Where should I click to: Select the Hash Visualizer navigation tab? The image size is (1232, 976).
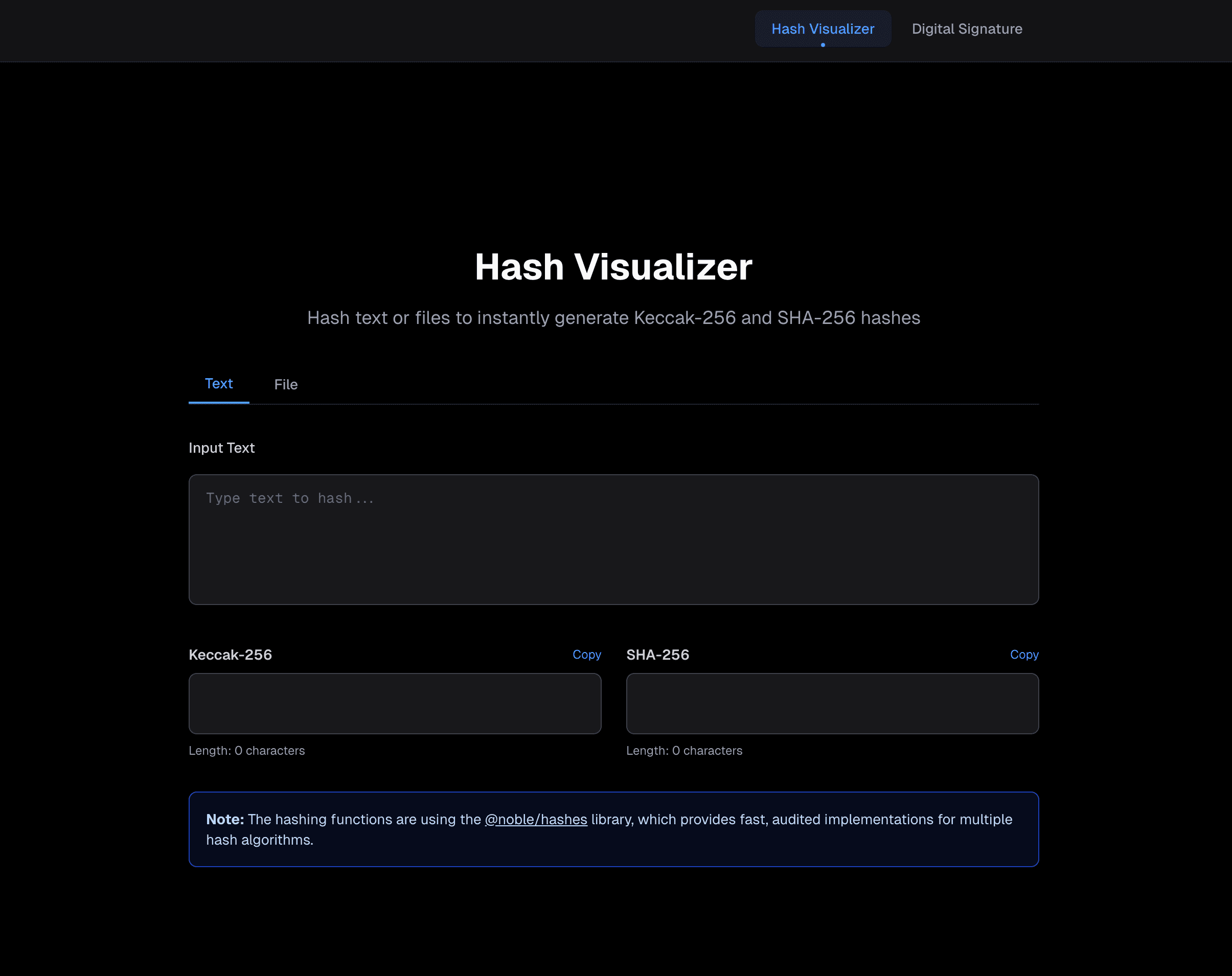(x=823, y=29)
